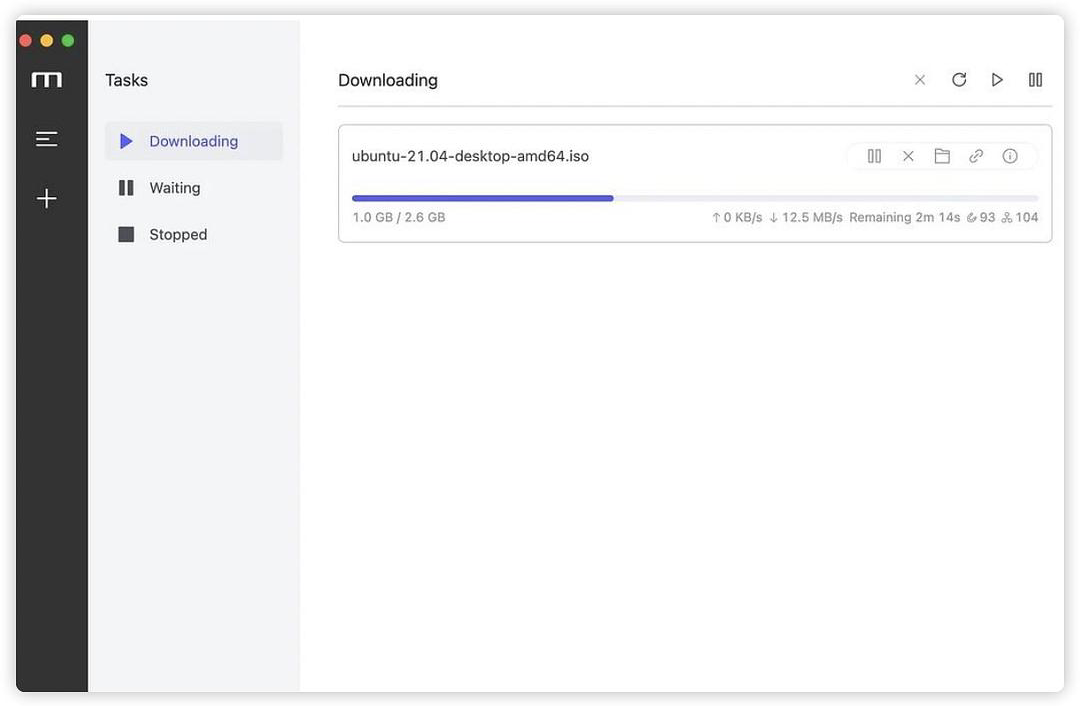This screenshot has height=706, width=1080.
Task: Pause all tasks from top toolbar
Action: 1036,80
